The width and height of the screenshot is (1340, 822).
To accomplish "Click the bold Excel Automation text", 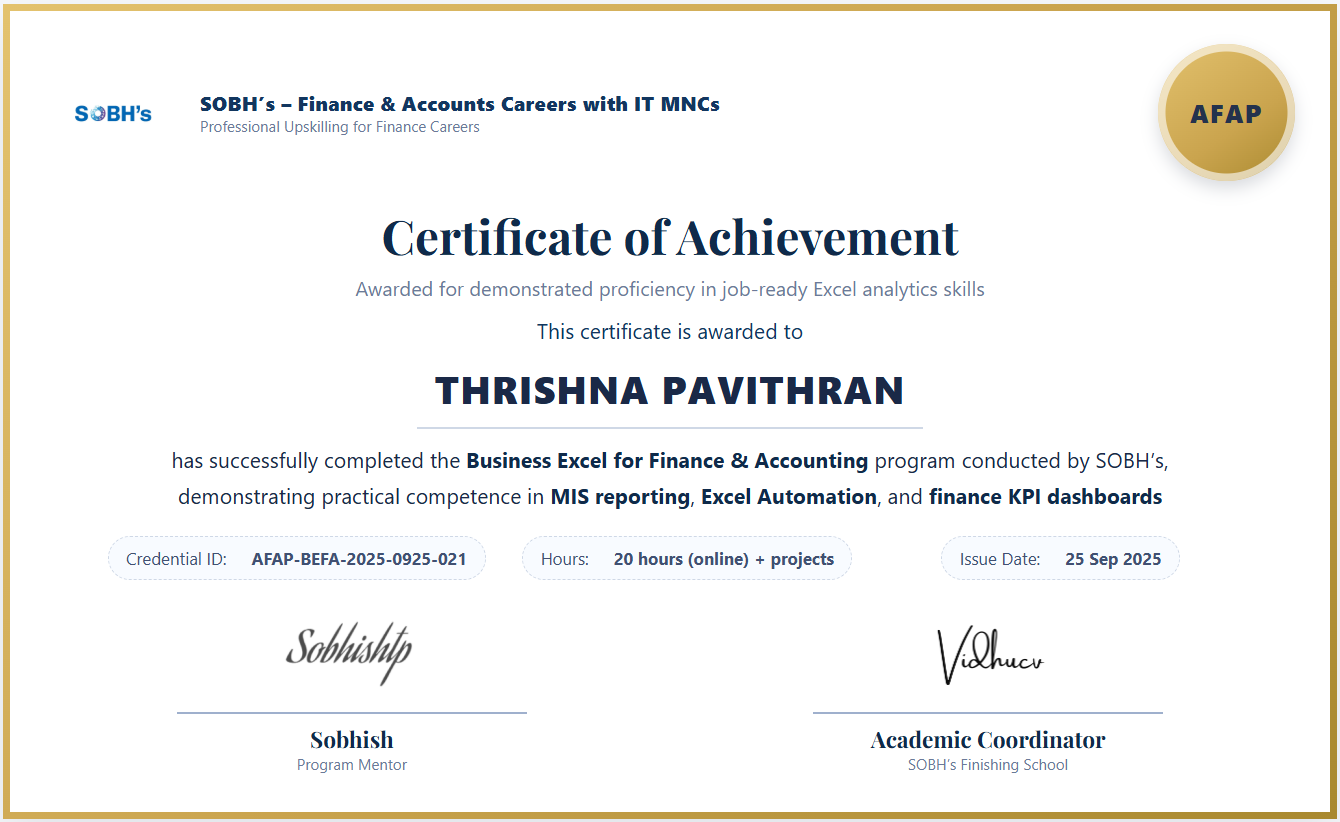I will coord(788,497).
